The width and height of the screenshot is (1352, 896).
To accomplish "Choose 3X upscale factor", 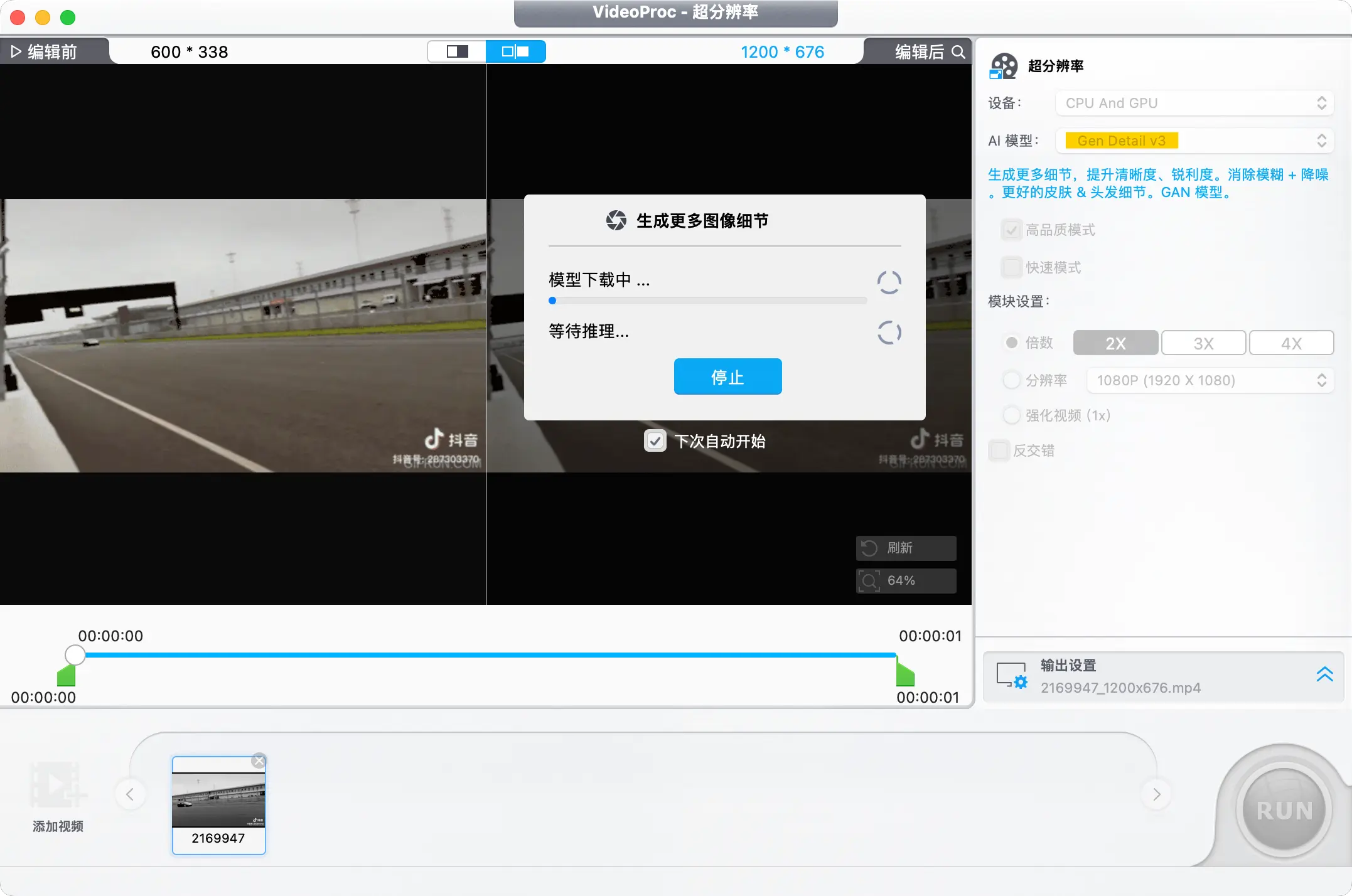I will (x=1203, y=343).
